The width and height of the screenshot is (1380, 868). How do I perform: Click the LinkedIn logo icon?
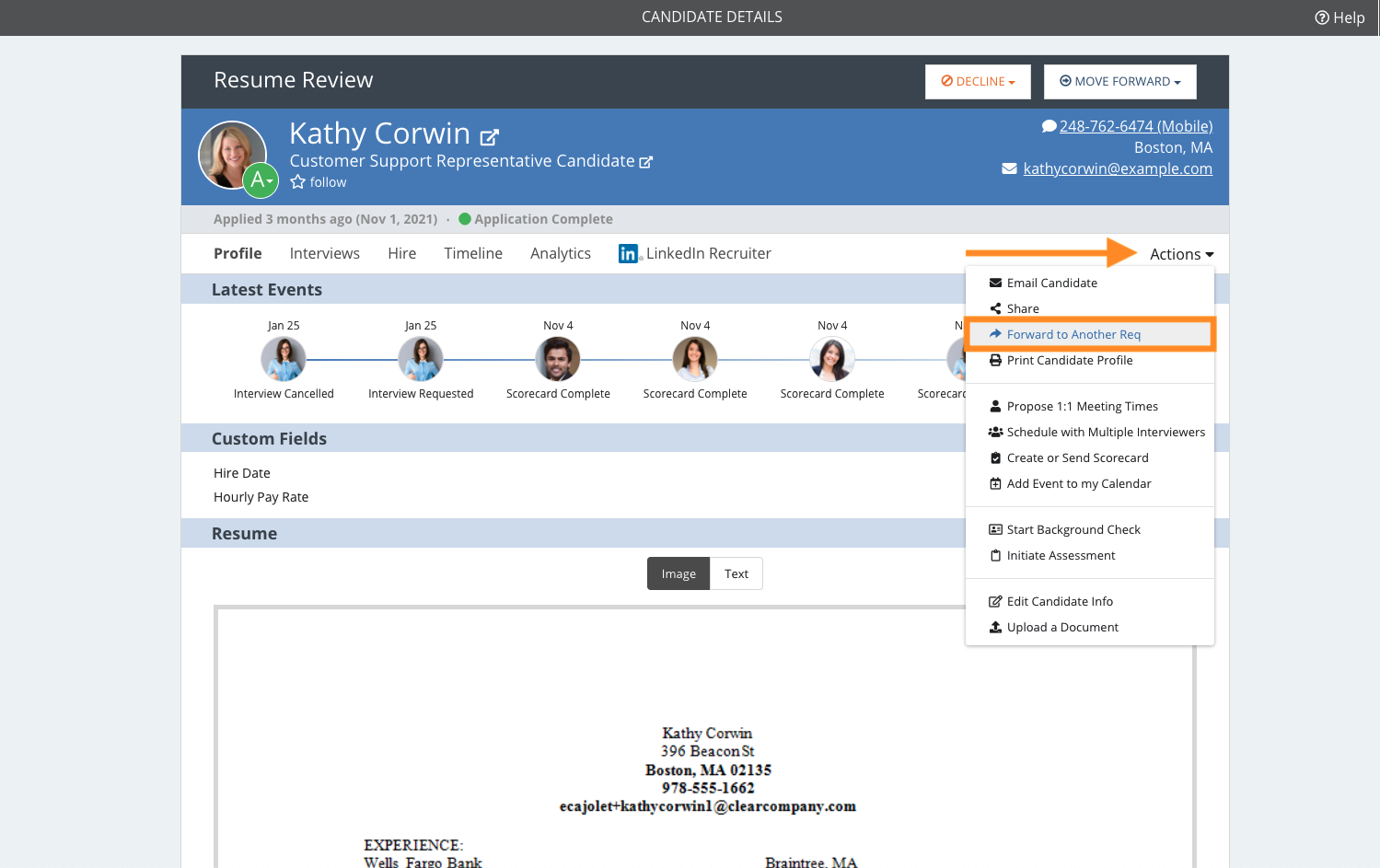click(629, 254)
